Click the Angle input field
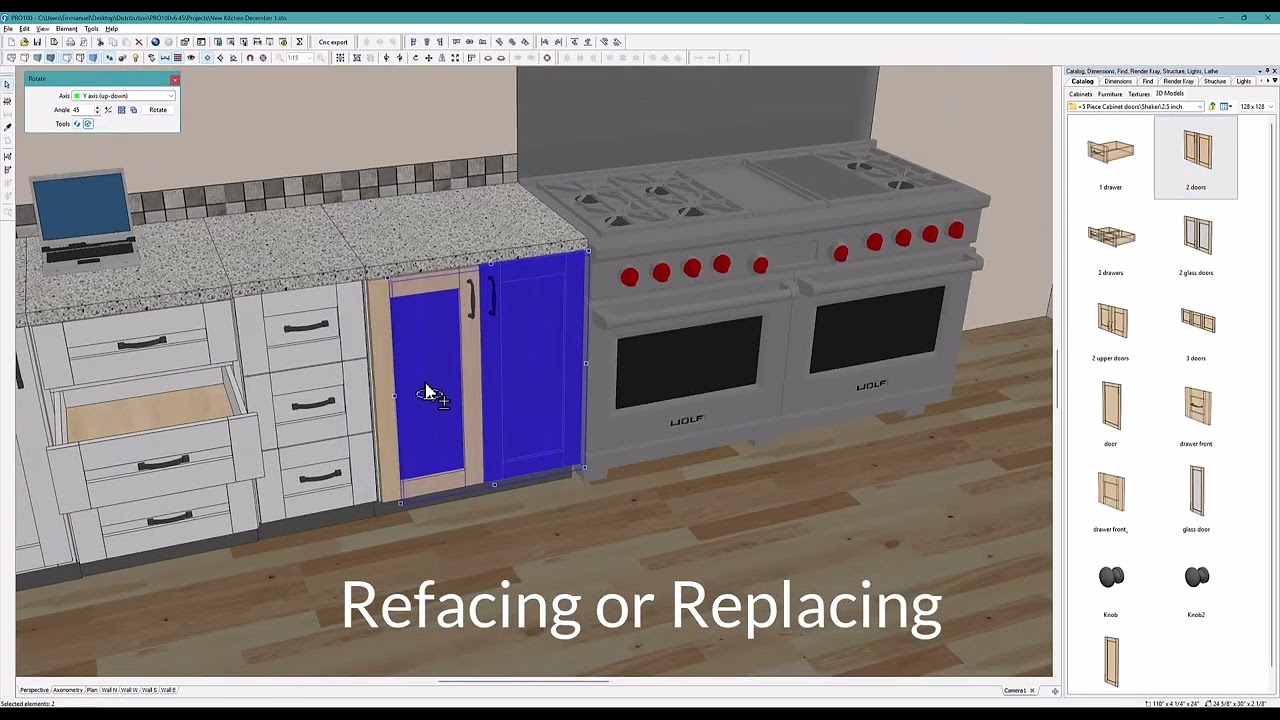 tap(83, 110)
